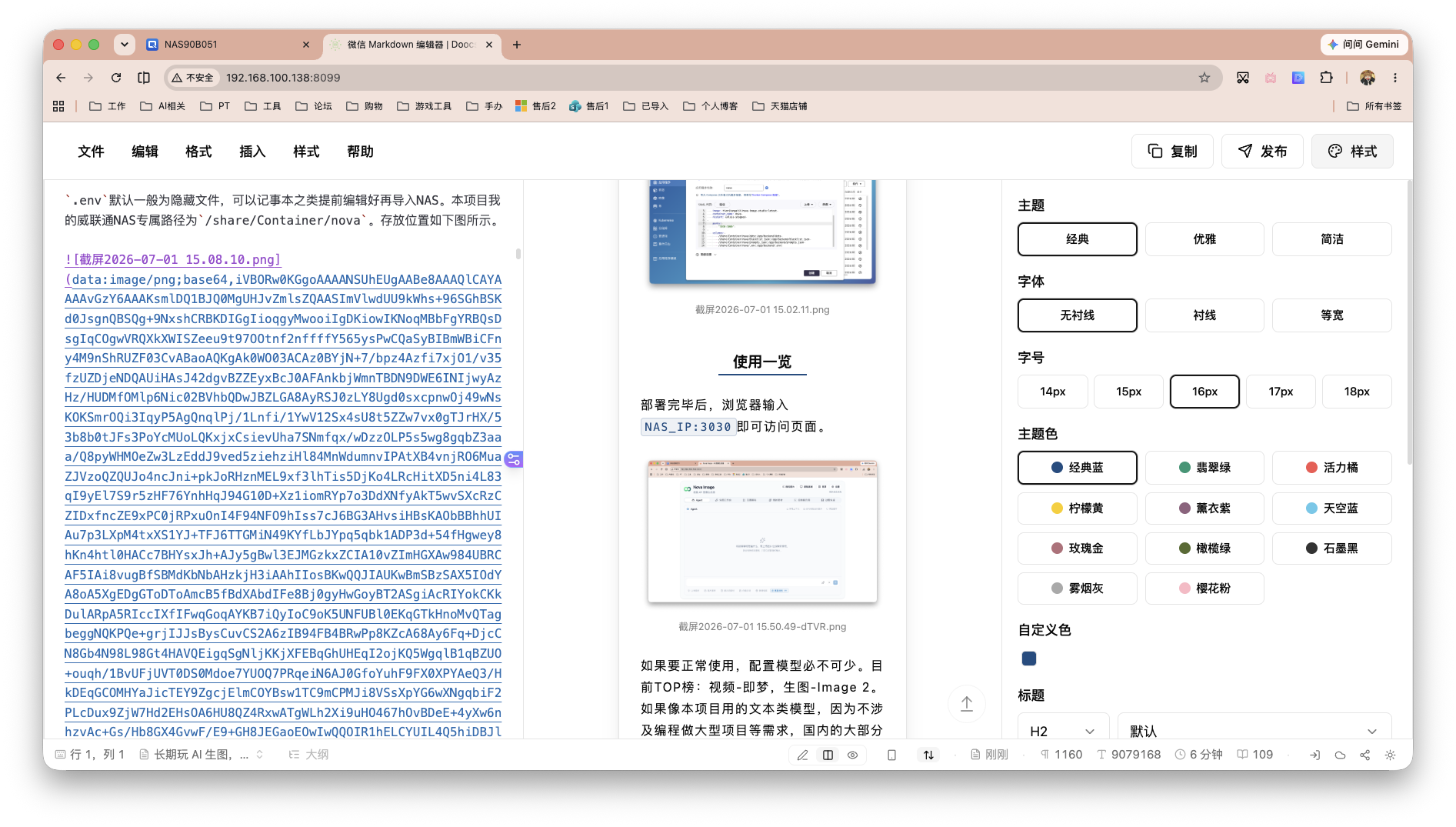The image size is (1456, 827).
Task: Open the 编辑 menu
Action: tap(145, 152)
